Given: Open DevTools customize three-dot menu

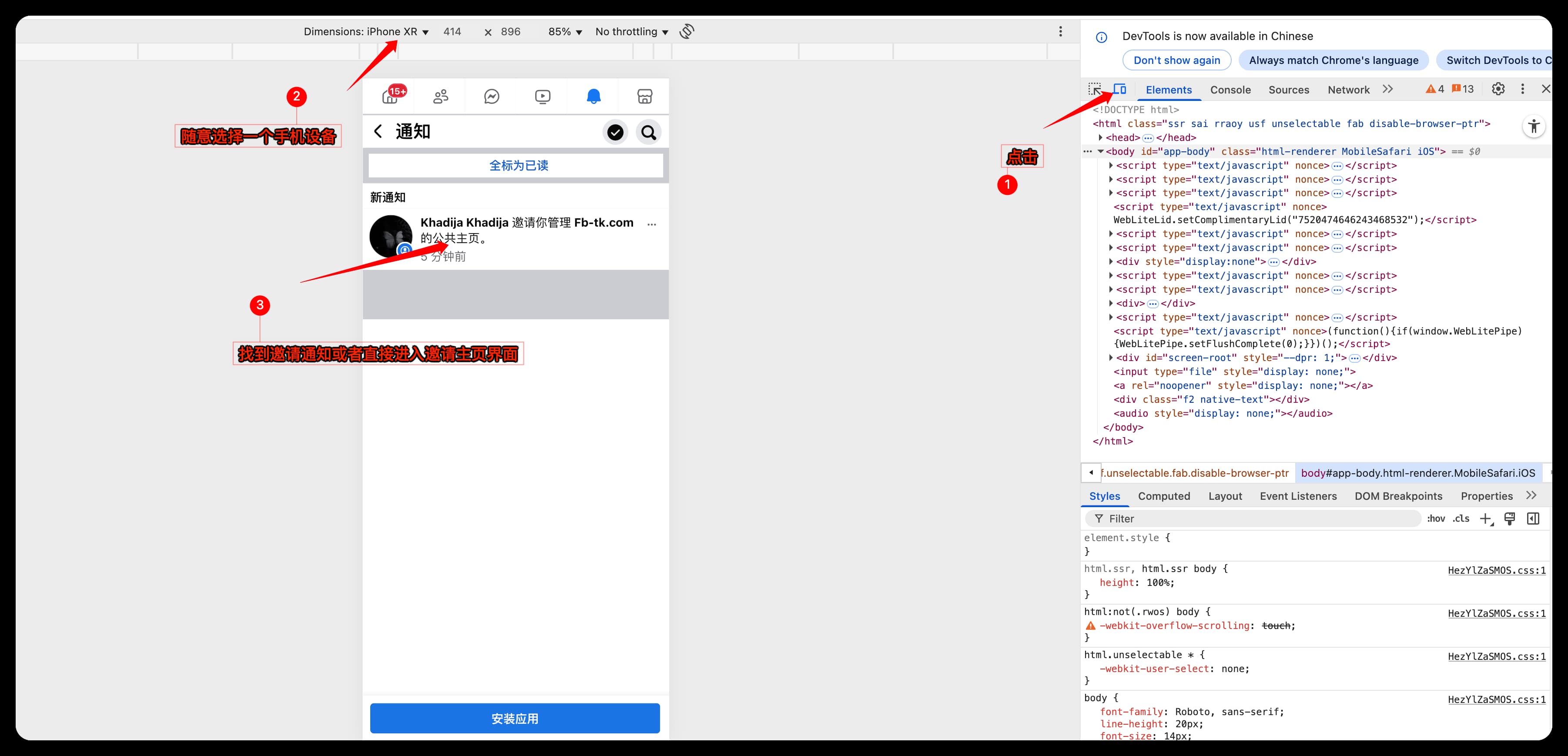Looking at the screenshot, I should tap(1522, 89).
